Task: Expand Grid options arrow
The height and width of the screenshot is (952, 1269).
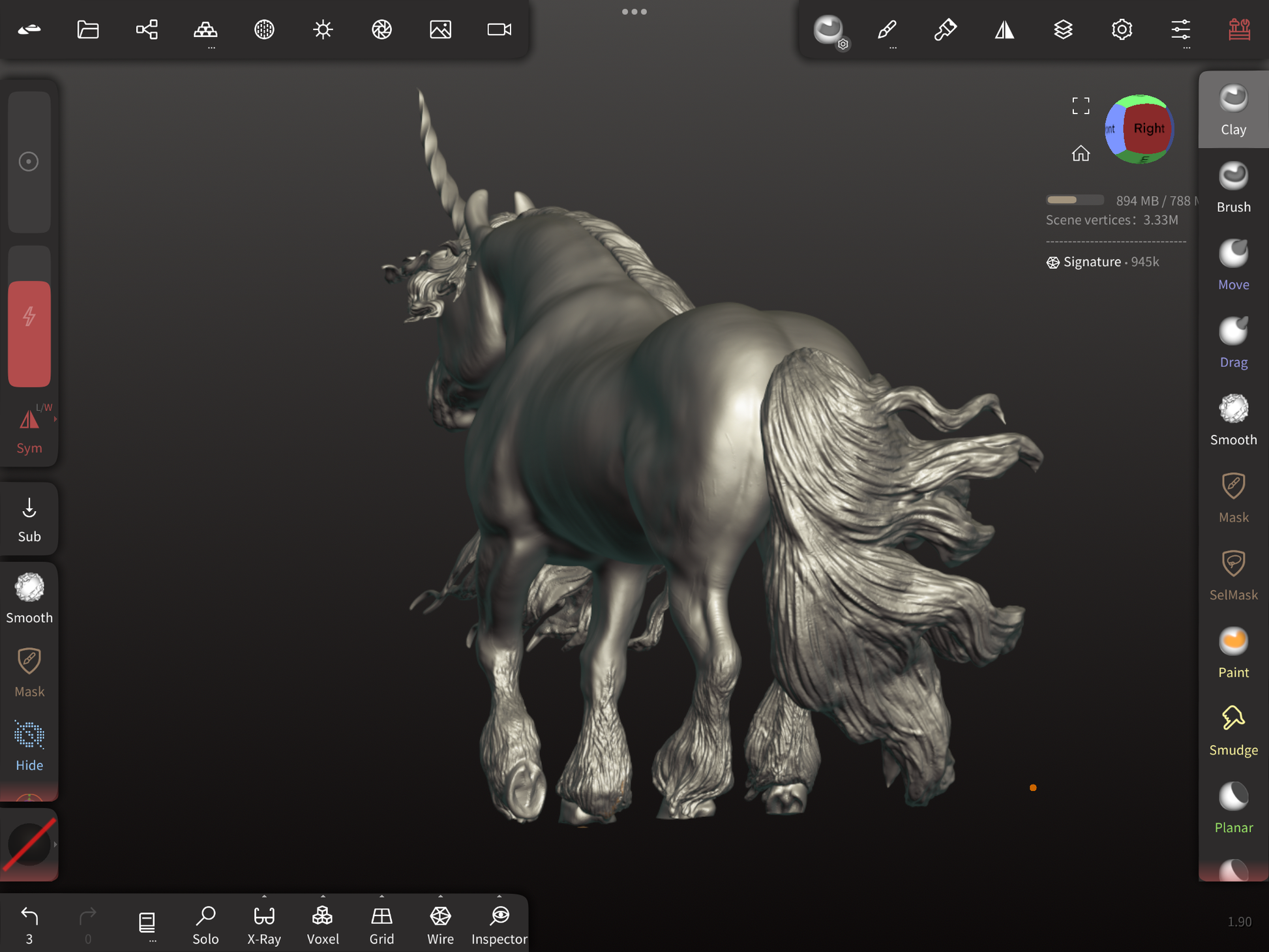Action: 381,897
